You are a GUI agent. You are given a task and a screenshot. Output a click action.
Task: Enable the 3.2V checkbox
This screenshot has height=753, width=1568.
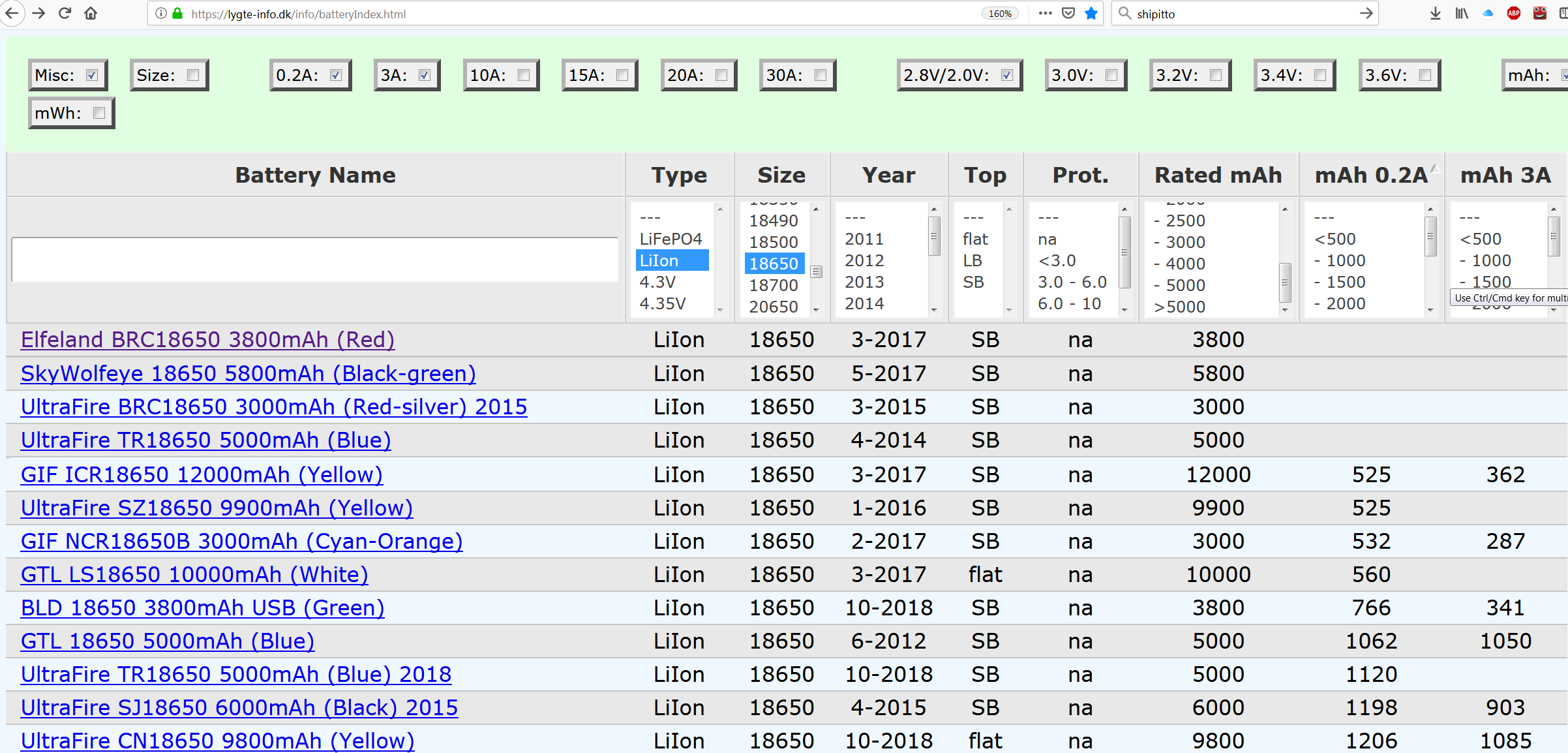[1216, 75]
